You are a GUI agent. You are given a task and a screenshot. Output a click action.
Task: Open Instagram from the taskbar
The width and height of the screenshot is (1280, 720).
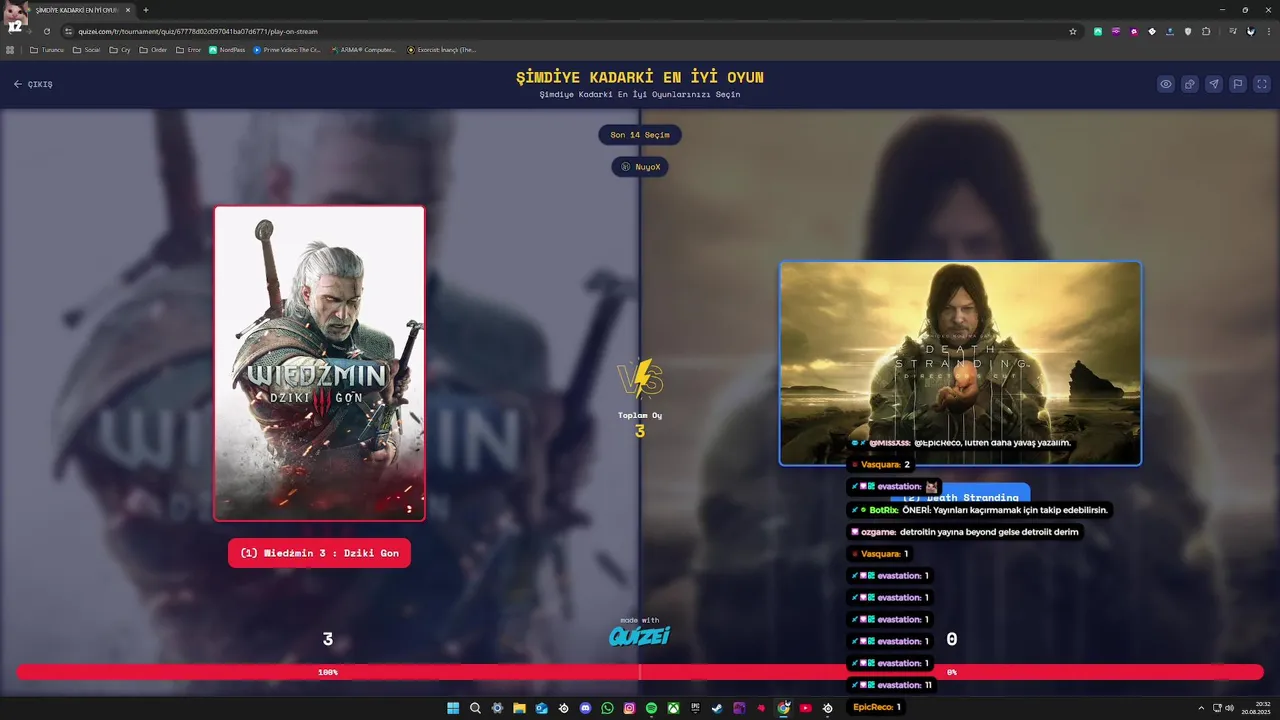pos(629,708)
